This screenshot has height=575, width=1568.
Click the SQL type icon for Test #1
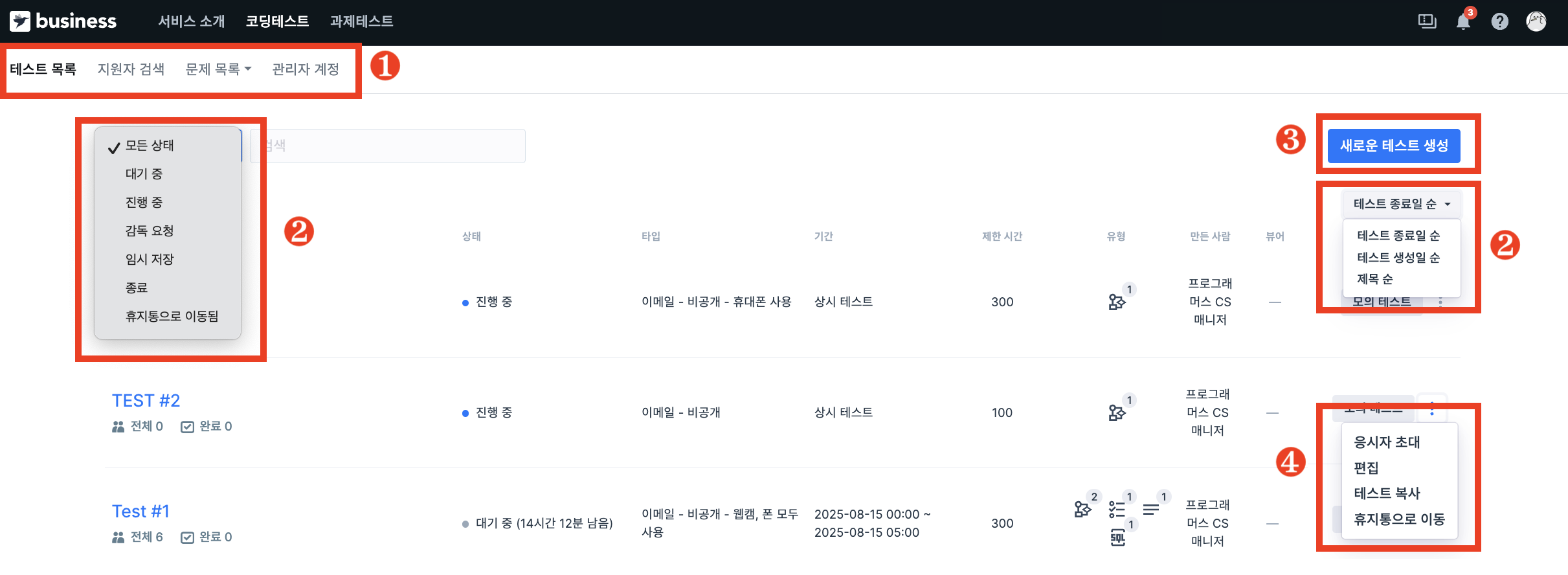(x=1118, y=537)
